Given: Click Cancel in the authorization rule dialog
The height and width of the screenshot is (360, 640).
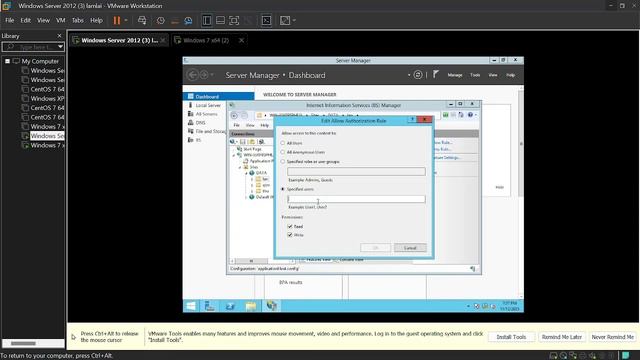Looking at the screenshot, I should tap(410, 248).
